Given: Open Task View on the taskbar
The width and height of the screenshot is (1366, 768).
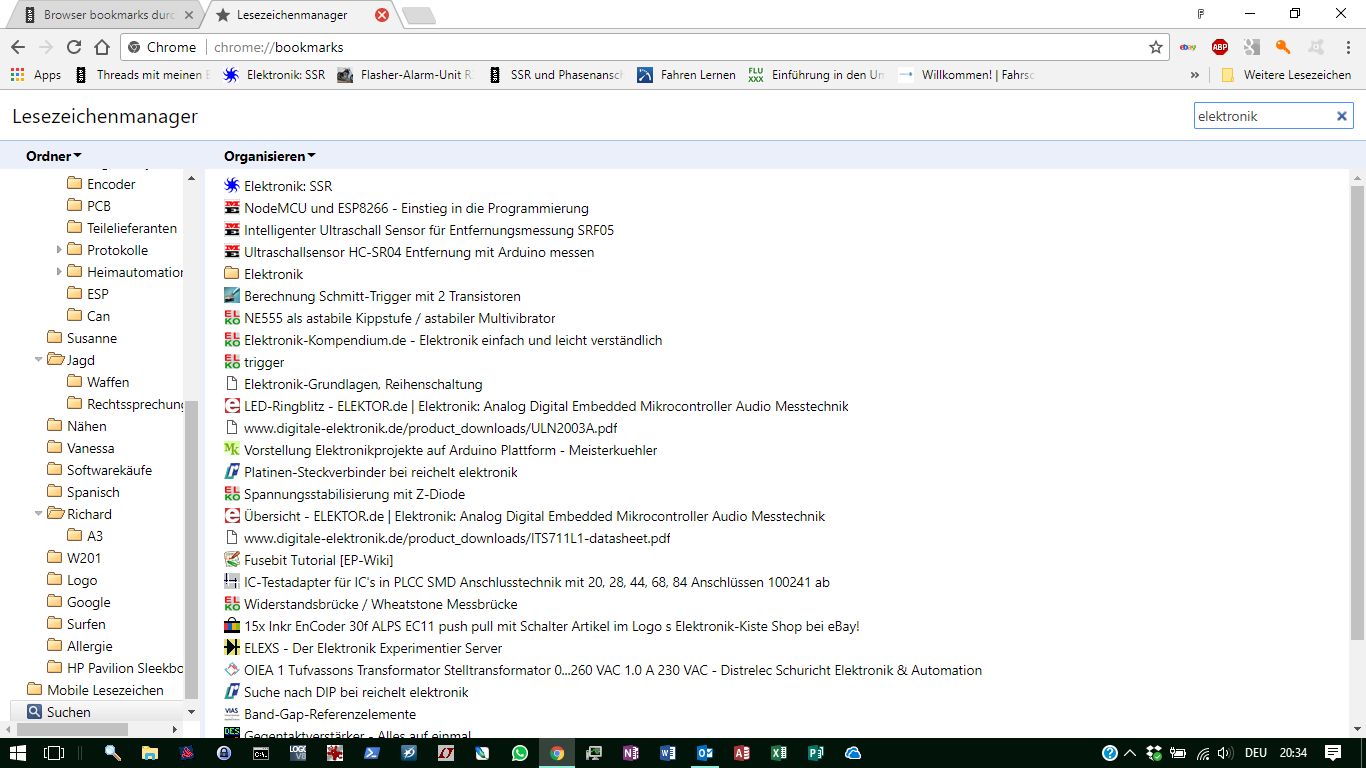Looking at the screenshot, I should [x=54, y=753].
